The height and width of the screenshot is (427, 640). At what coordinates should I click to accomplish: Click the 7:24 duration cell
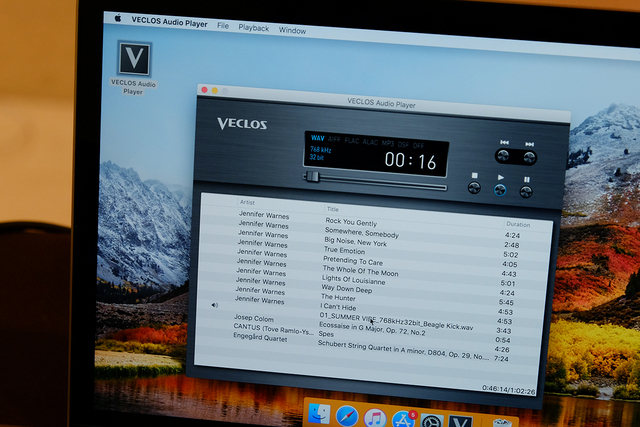pos(501,359)
